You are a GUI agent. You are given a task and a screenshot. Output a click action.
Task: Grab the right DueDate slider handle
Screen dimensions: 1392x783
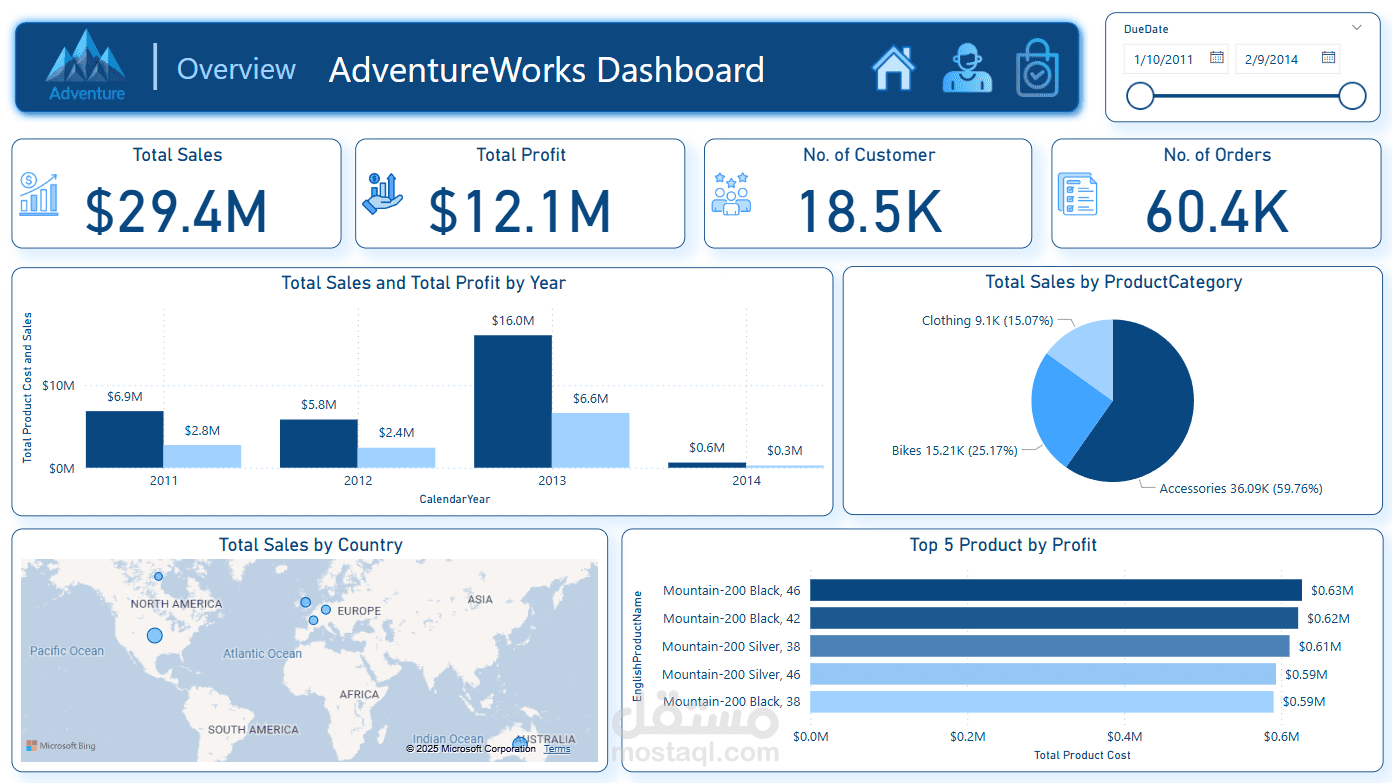click(1352, 96)
